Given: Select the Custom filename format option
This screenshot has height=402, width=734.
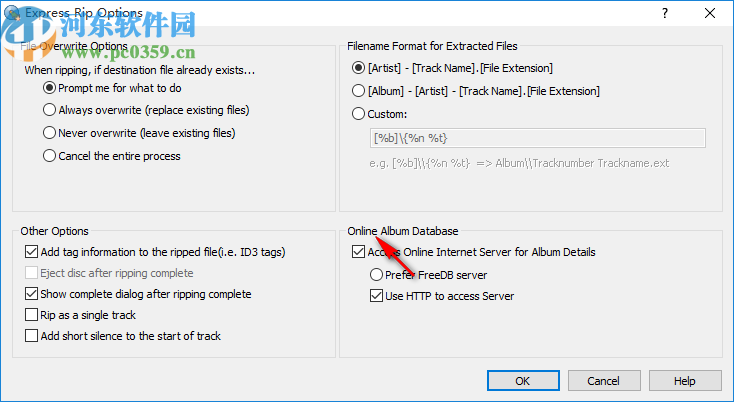Looking at the screenshot, I should point(359,114).
